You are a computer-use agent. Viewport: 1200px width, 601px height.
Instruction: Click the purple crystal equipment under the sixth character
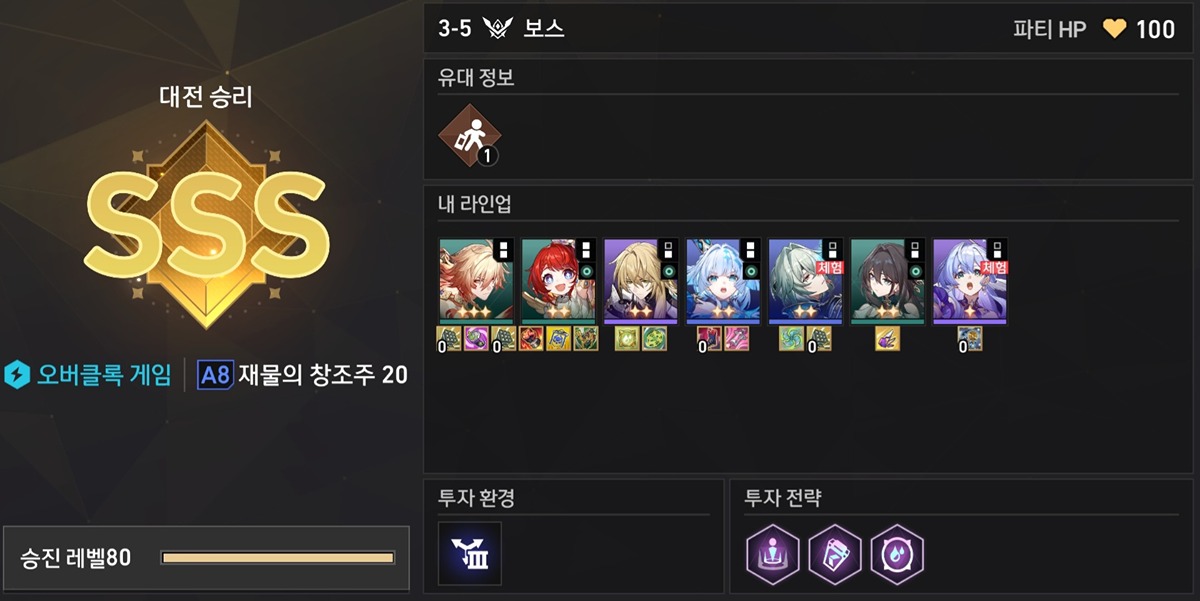(887, 339)
